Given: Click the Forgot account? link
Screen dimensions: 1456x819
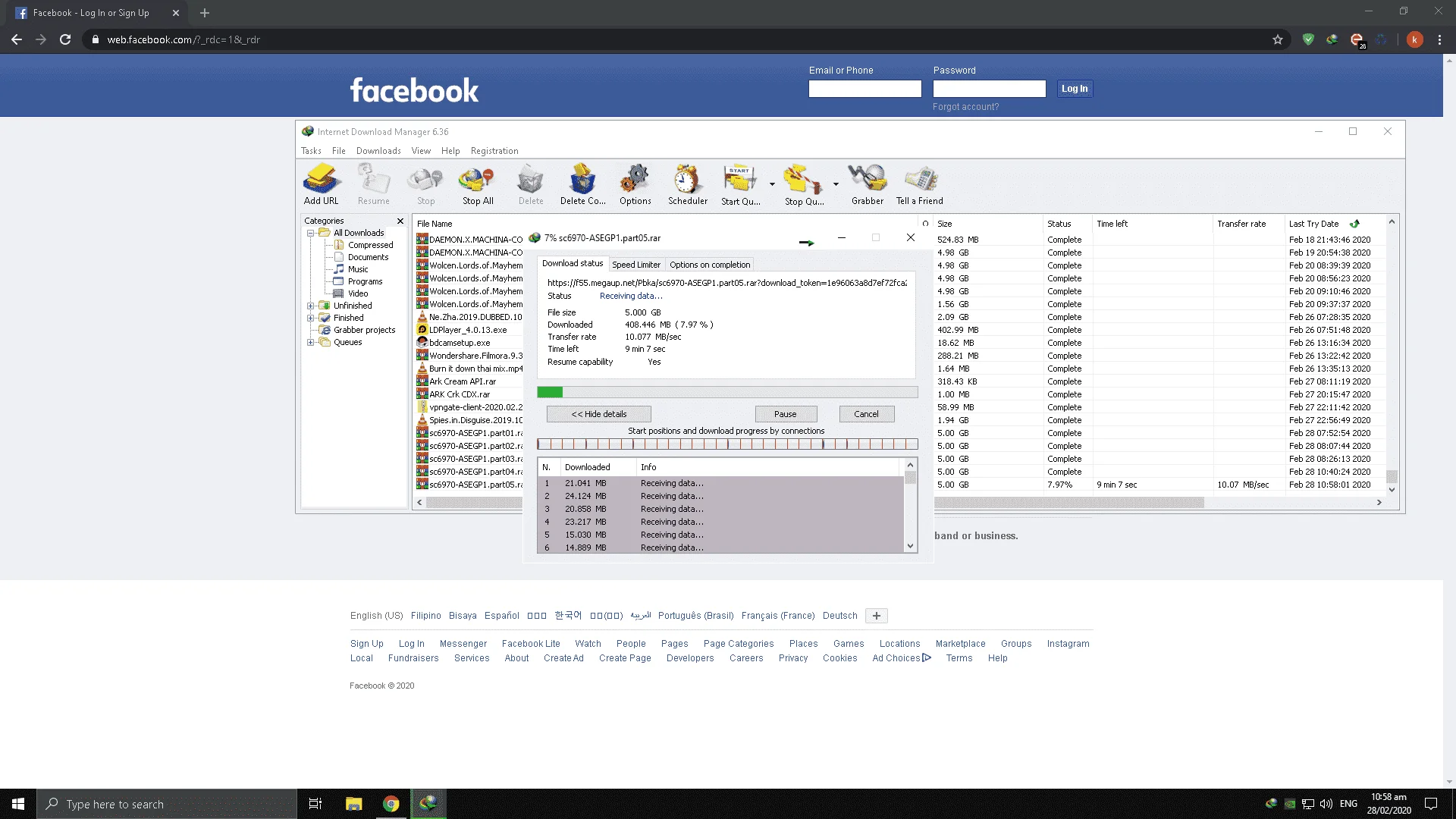Looking at the screenshot, I should pyautogui.click(x=965, y=107).
